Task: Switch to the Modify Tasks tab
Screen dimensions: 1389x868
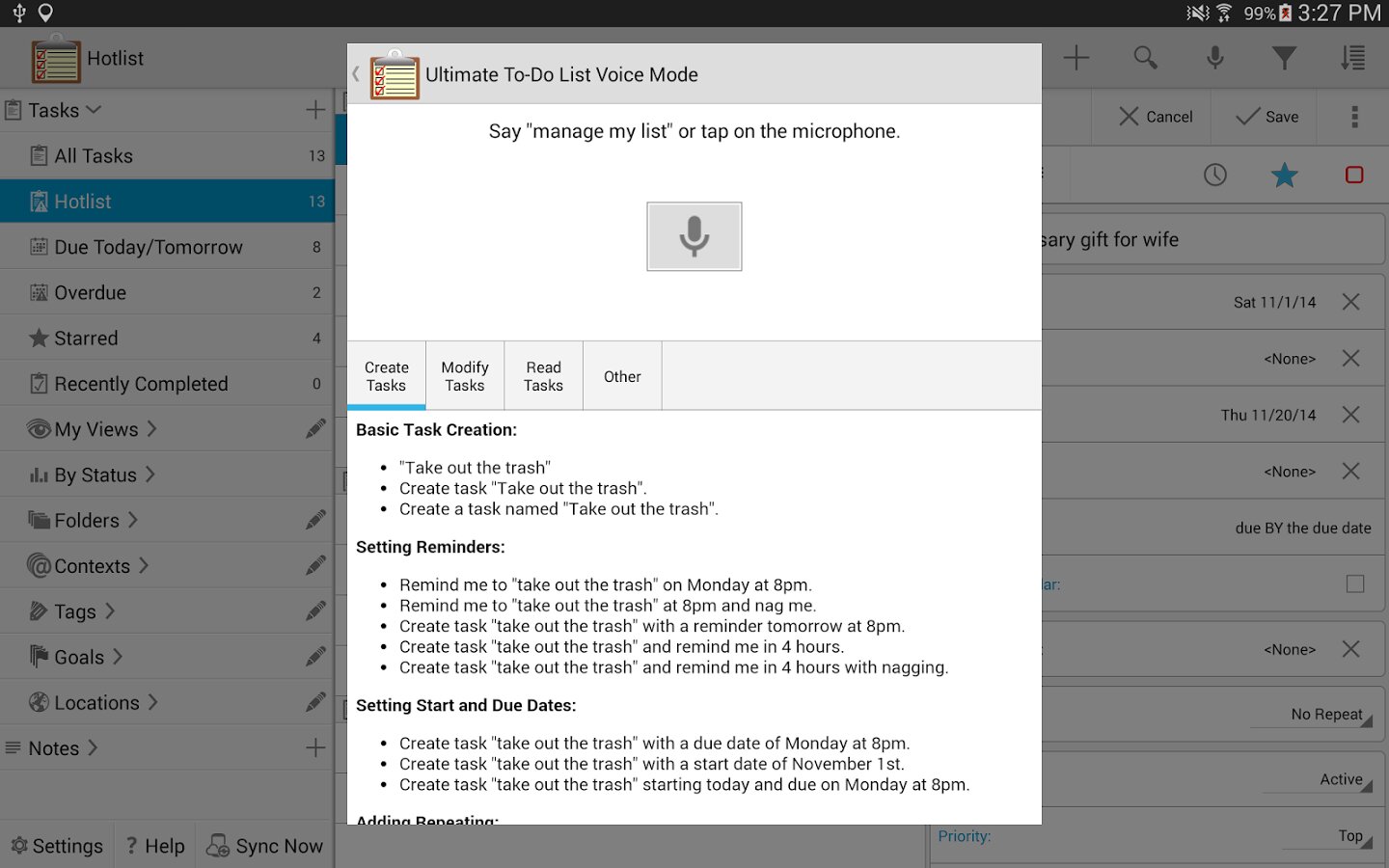Action: [465, 376]
